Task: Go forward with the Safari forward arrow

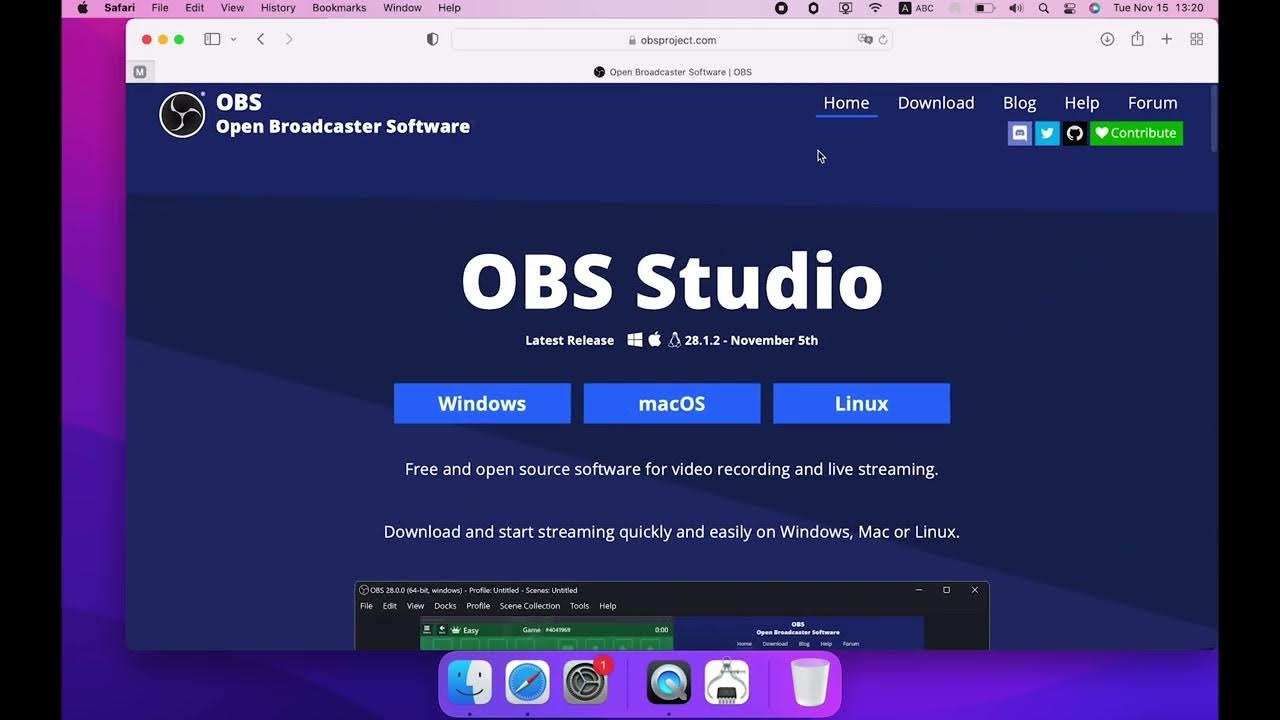Action: tap(289, 39)
